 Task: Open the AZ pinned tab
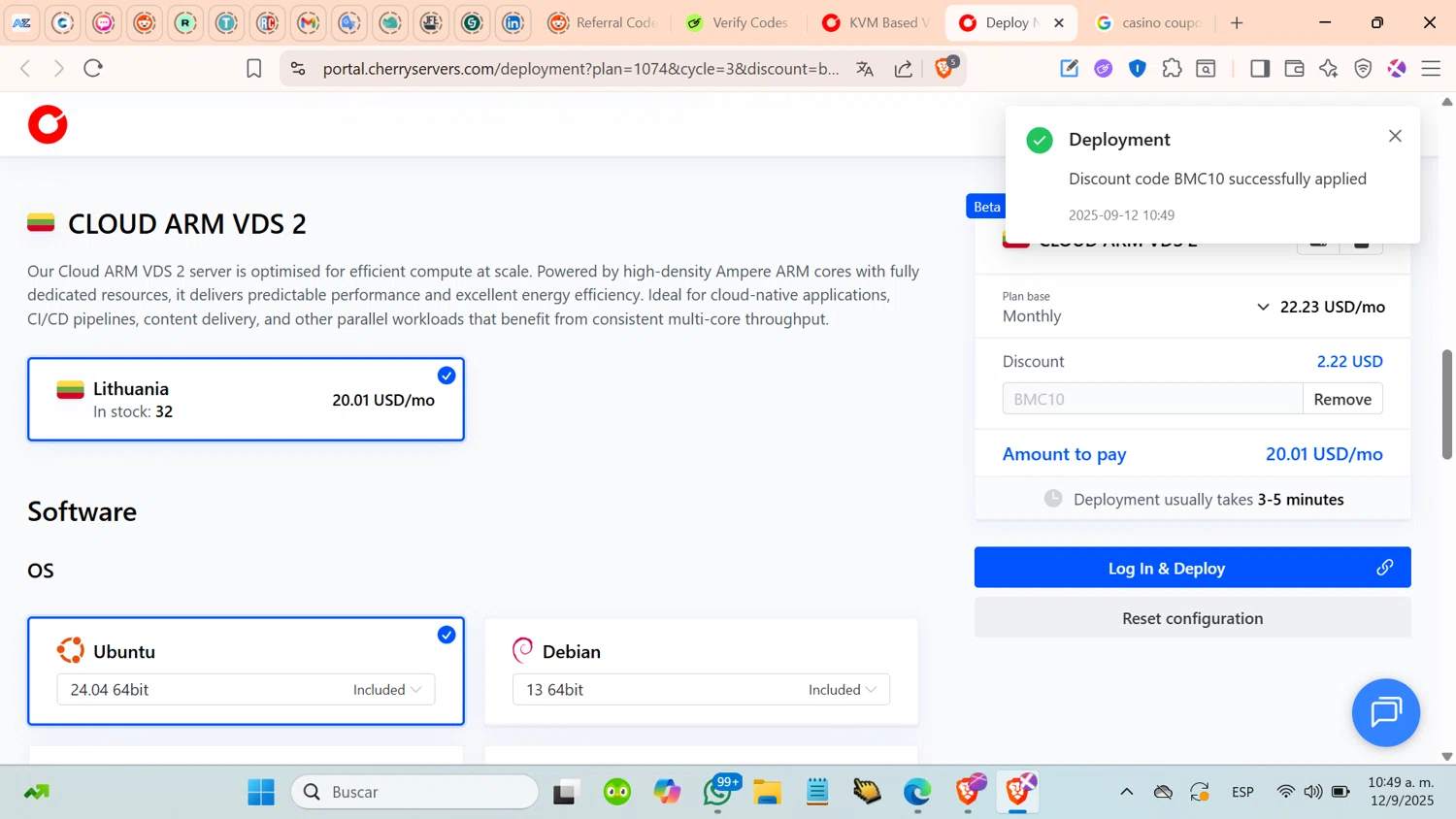tap(21, 22)
